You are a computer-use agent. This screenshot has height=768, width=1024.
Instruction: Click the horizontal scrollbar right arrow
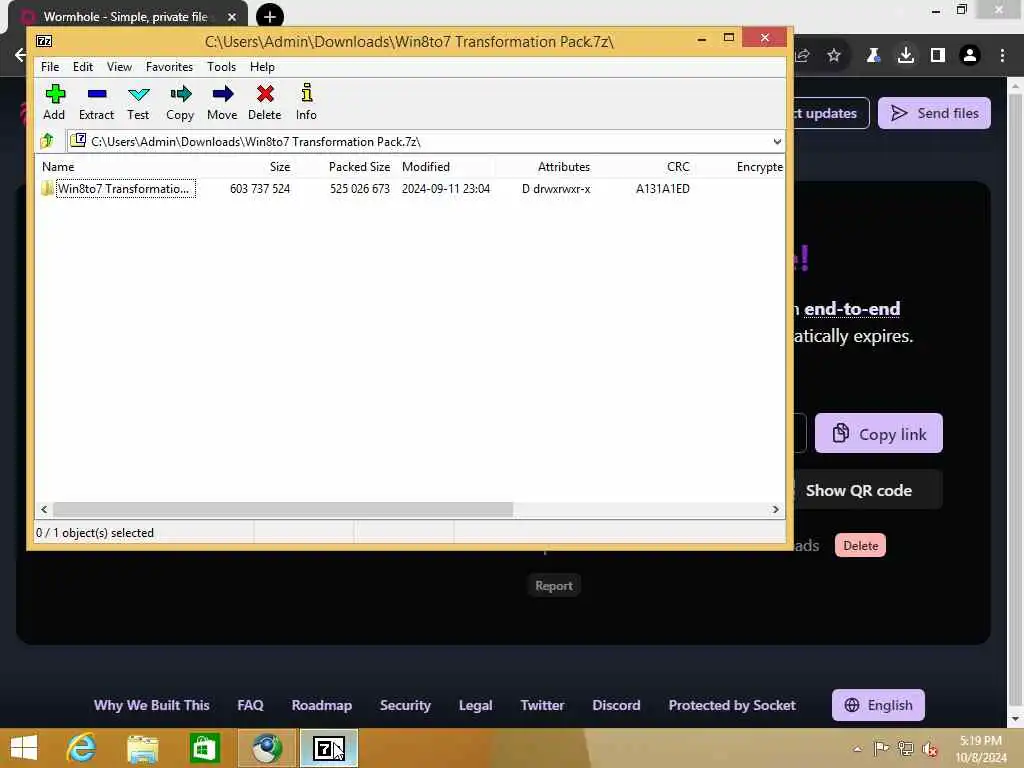(x=776, y=509)
